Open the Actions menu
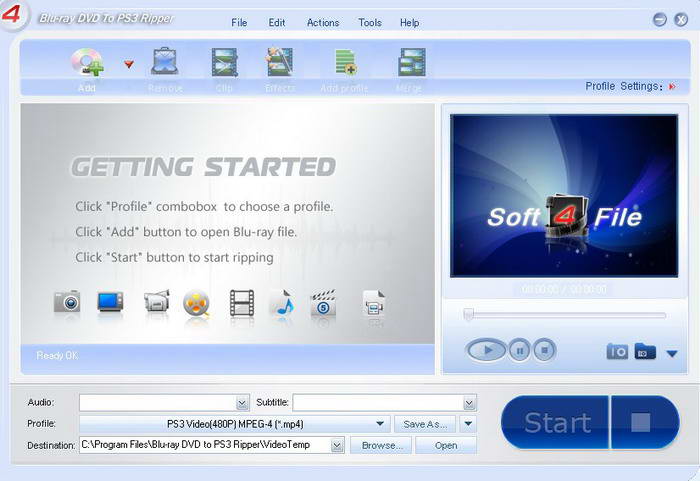The width and height of the screenshot is (700, 481). click(x=323, y=22)
